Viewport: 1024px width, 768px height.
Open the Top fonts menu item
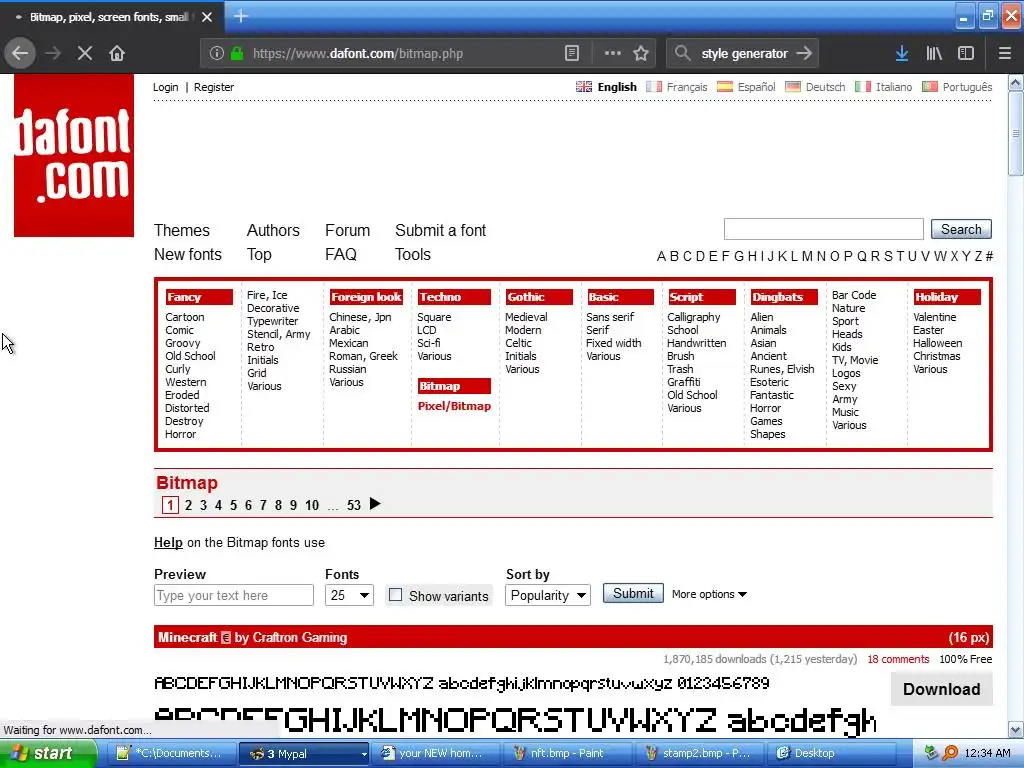[259, 255]
